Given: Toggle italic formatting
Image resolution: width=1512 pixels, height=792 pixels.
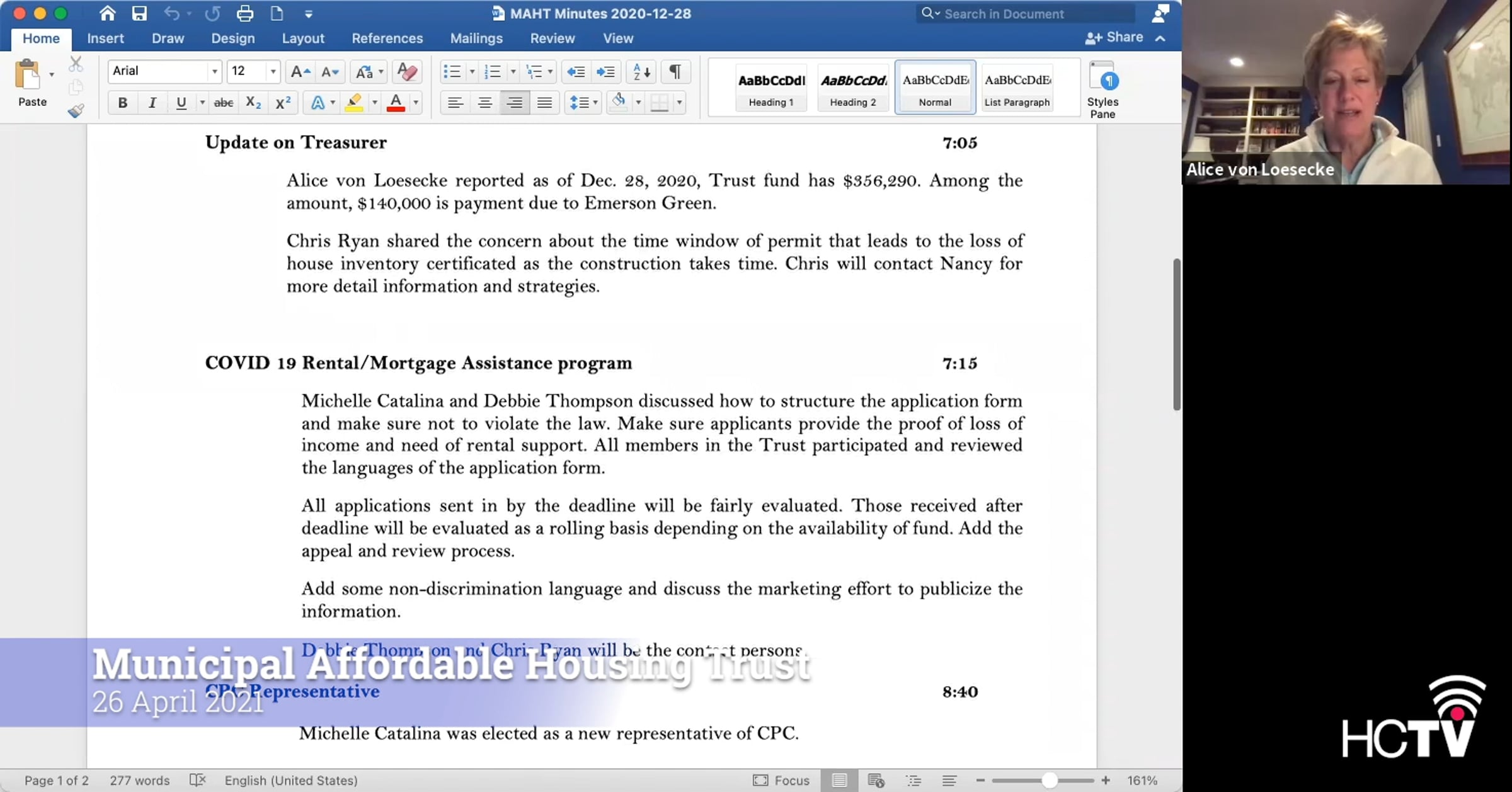Looking at the screenshot, I should click(x=152, y=103).
